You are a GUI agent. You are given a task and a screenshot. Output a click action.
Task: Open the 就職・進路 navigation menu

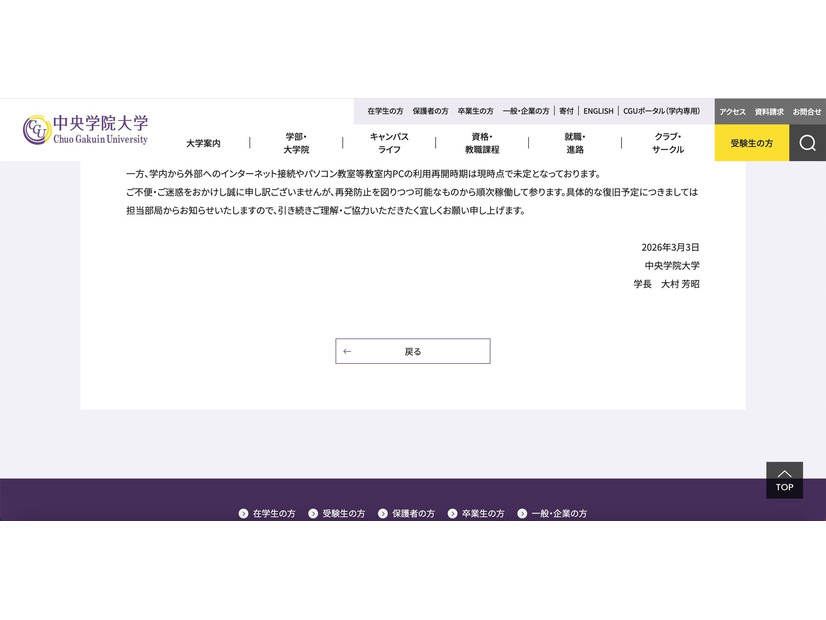coord(573,143)
